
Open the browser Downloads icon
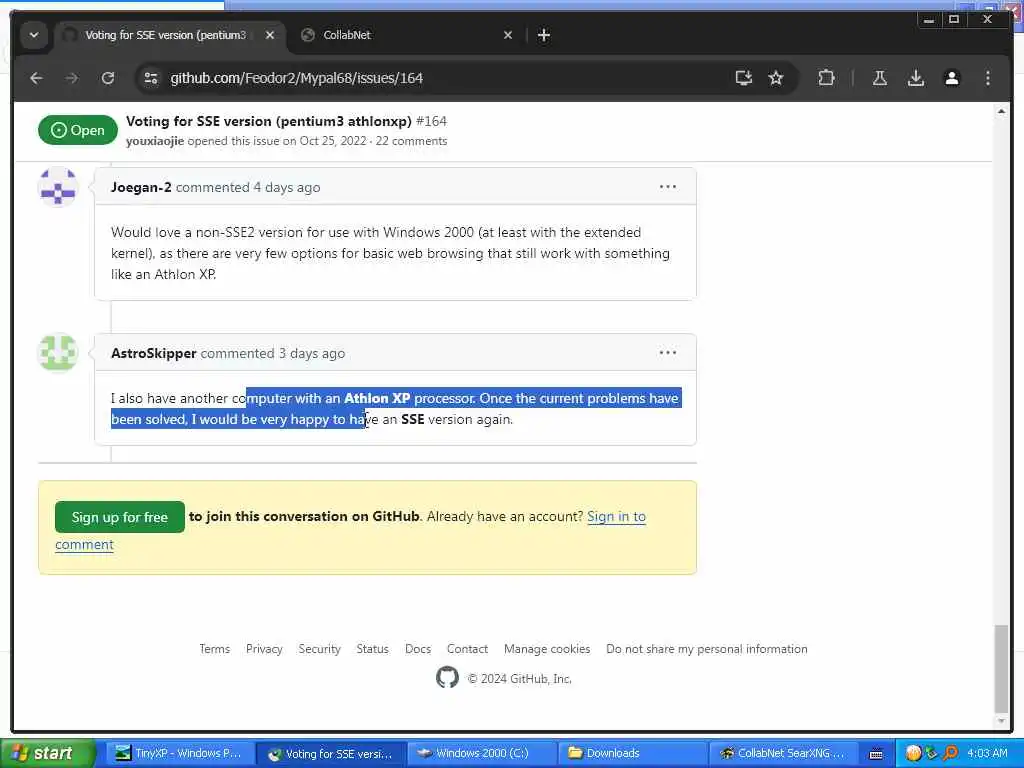[x=916, y=78]
